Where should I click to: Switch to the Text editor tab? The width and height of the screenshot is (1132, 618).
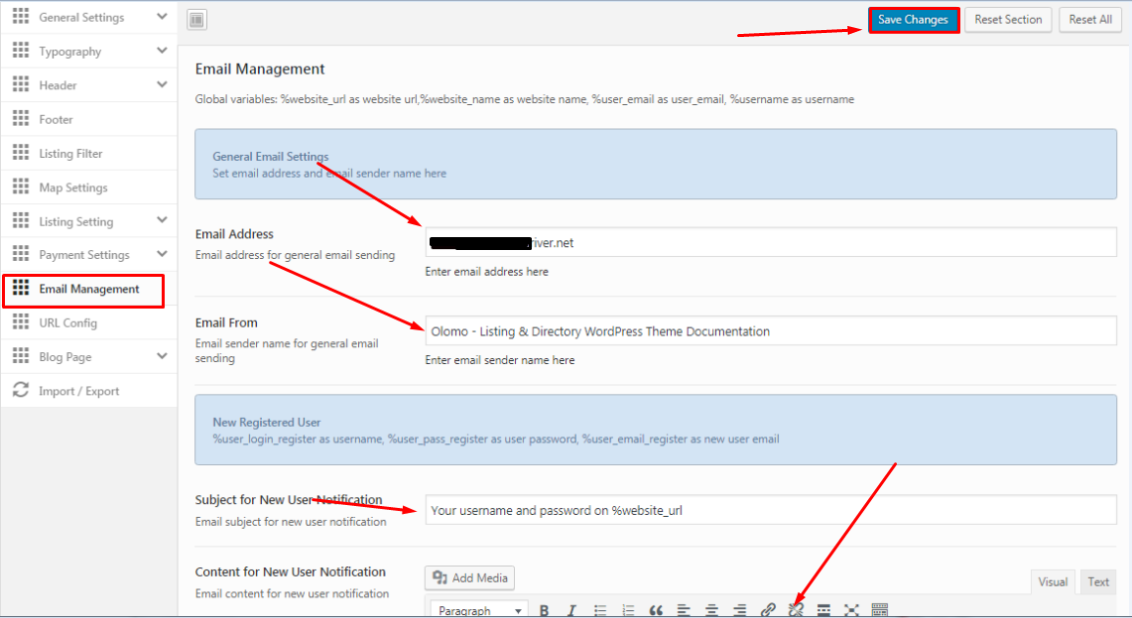(1098, 582)
